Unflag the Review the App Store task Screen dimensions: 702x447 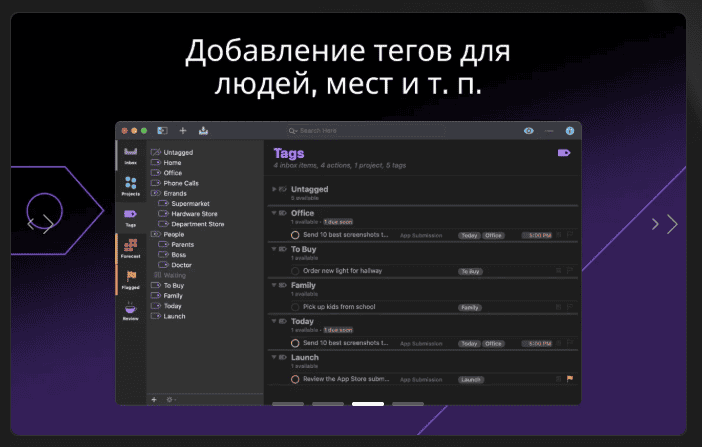pyautogui.click(x=570, y=379)
